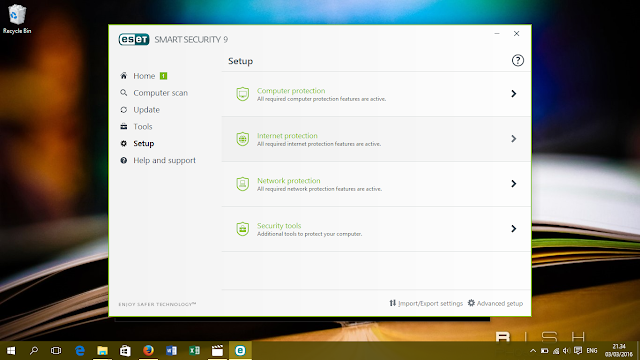Go to Computer scan
The image size is (640, 360).
[x=160, y=93]
